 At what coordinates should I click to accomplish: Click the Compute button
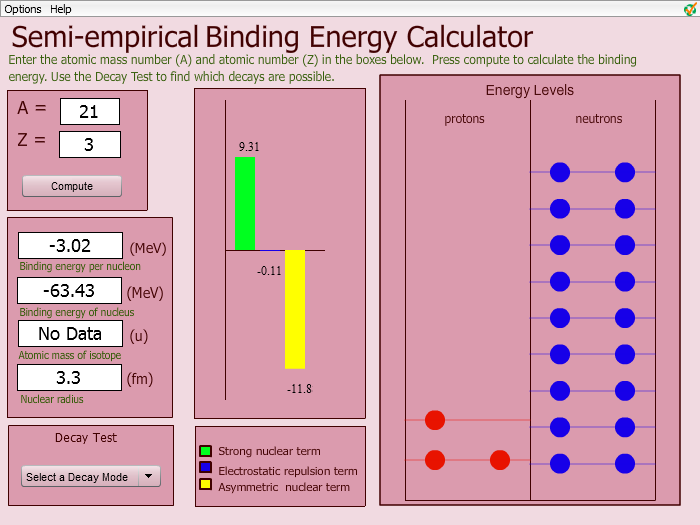(x=72, y=186)
